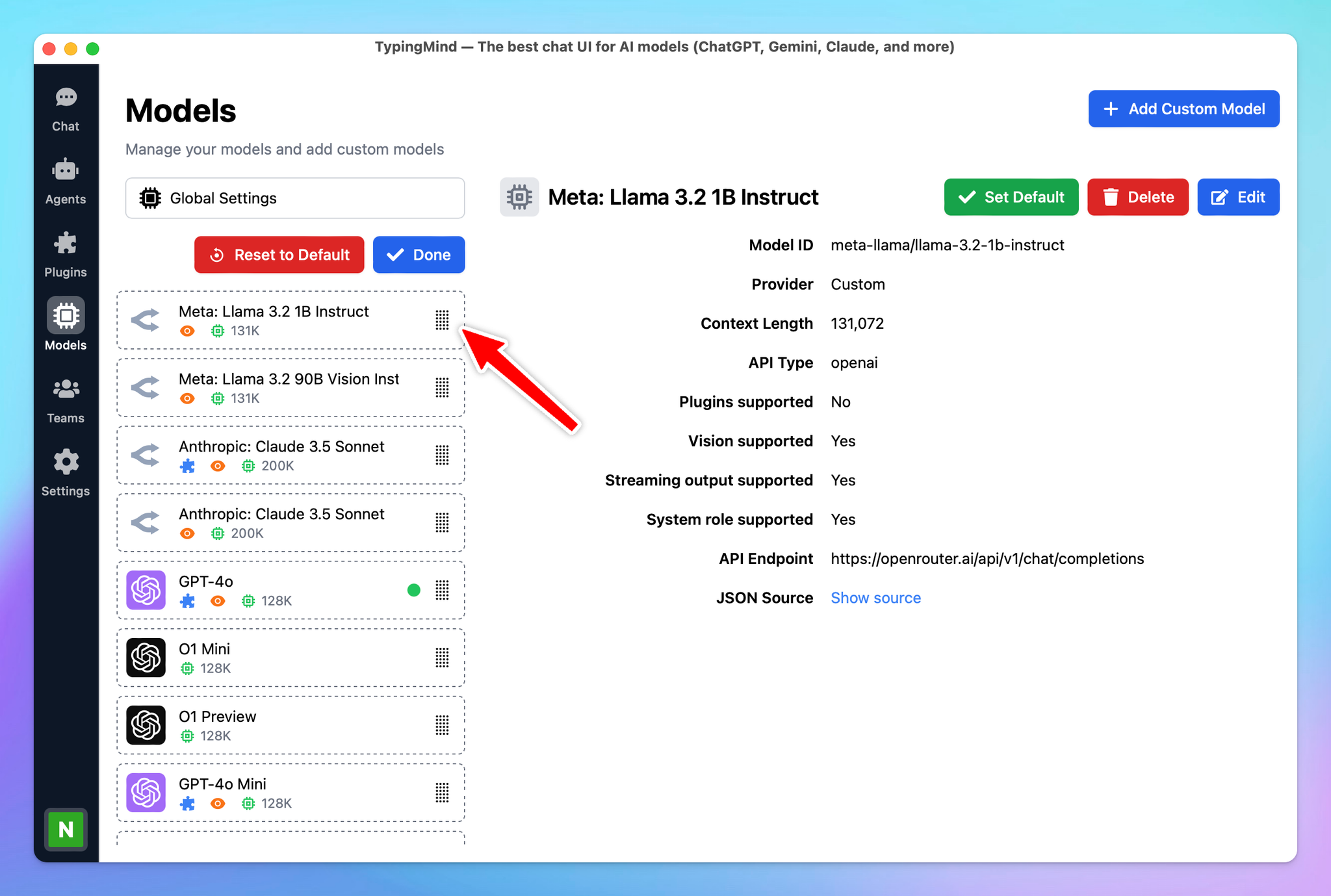
Task: Toggle visibility eye icon on Meta Llama 3.2 90B
Action: pos(187,397)
